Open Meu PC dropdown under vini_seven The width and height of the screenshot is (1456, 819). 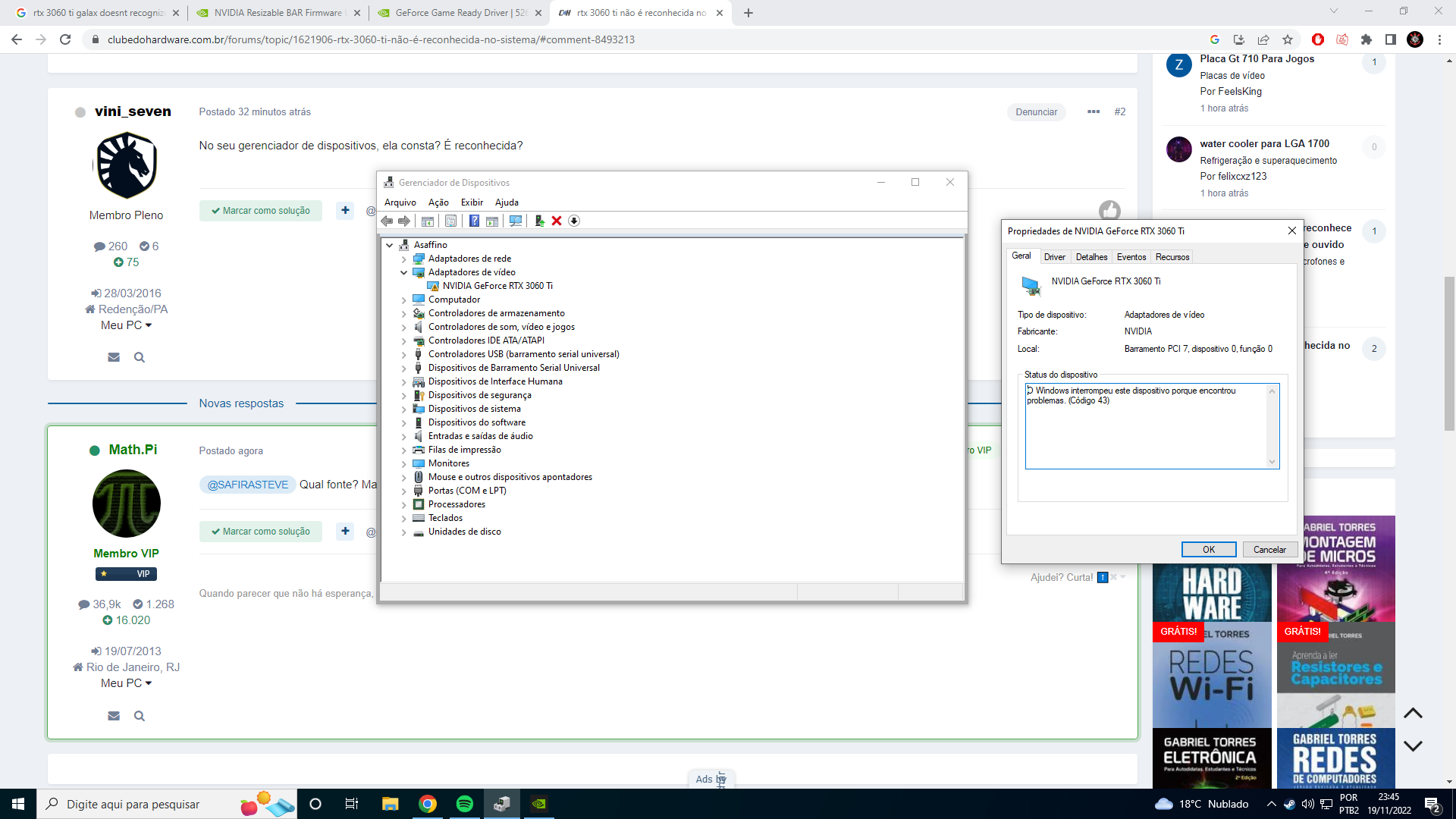[x=126, y=325]
